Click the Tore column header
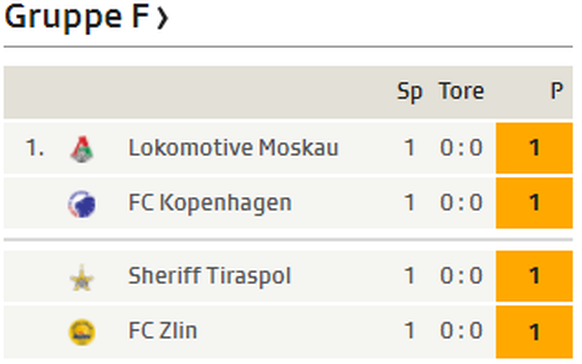The height and width of the screenshot is (364, 582). [462, 91]
